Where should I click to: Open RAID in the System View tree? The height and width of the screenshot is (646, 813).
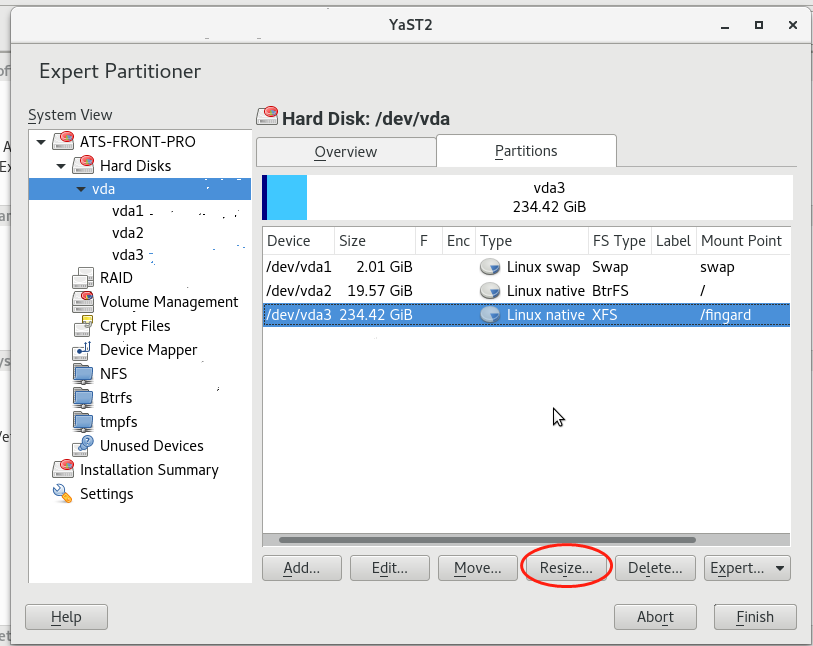[116, 278]
